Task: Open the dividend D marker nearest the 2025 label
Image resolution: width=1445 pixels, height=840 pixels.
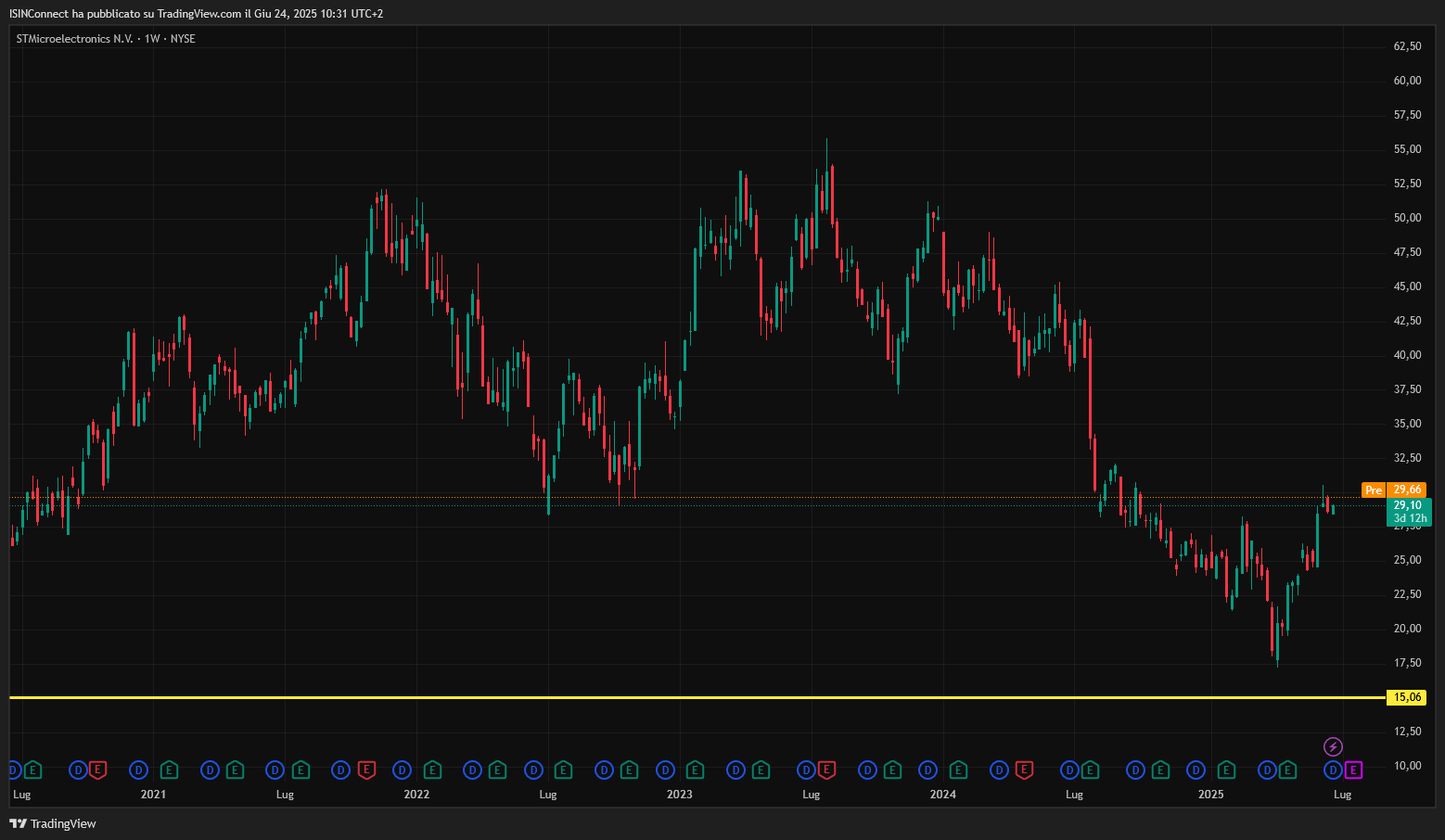Action: (1196, 770)
